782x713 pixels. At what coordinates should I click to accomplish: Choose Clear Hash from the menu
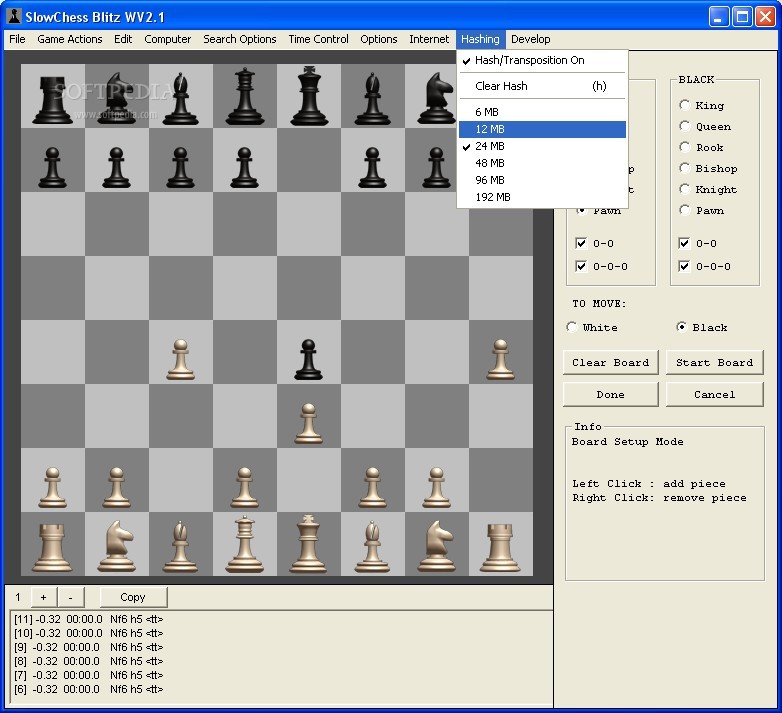[x=542, y=86]
